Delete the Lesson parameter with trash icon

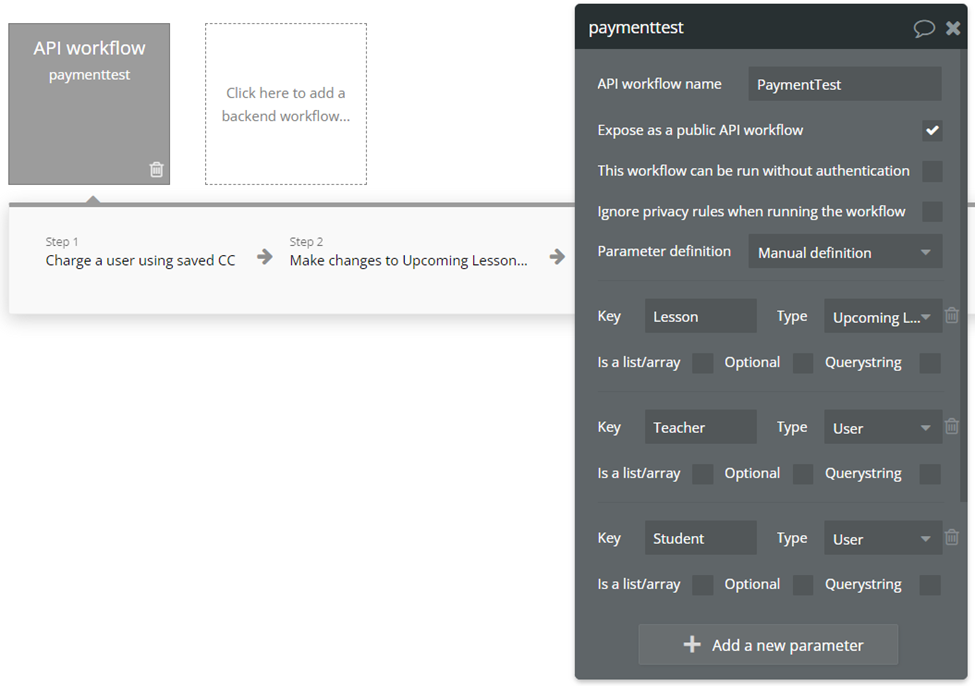point(951,315)
